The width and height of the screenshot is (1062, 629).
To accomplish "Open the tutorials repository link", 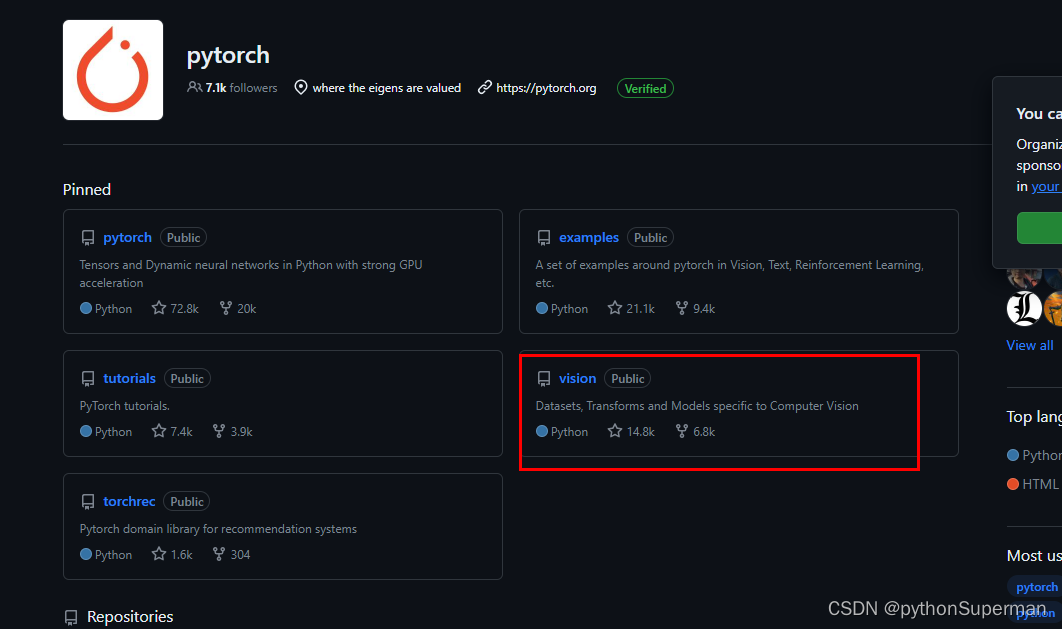I will point(129,378).
